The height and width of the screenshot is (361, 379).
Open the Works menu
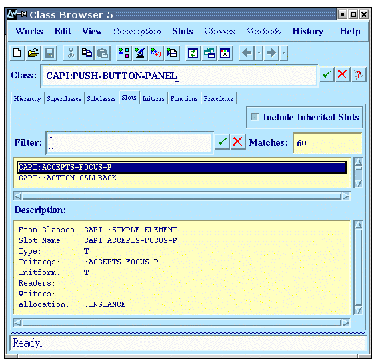click(x=29, y=31)
